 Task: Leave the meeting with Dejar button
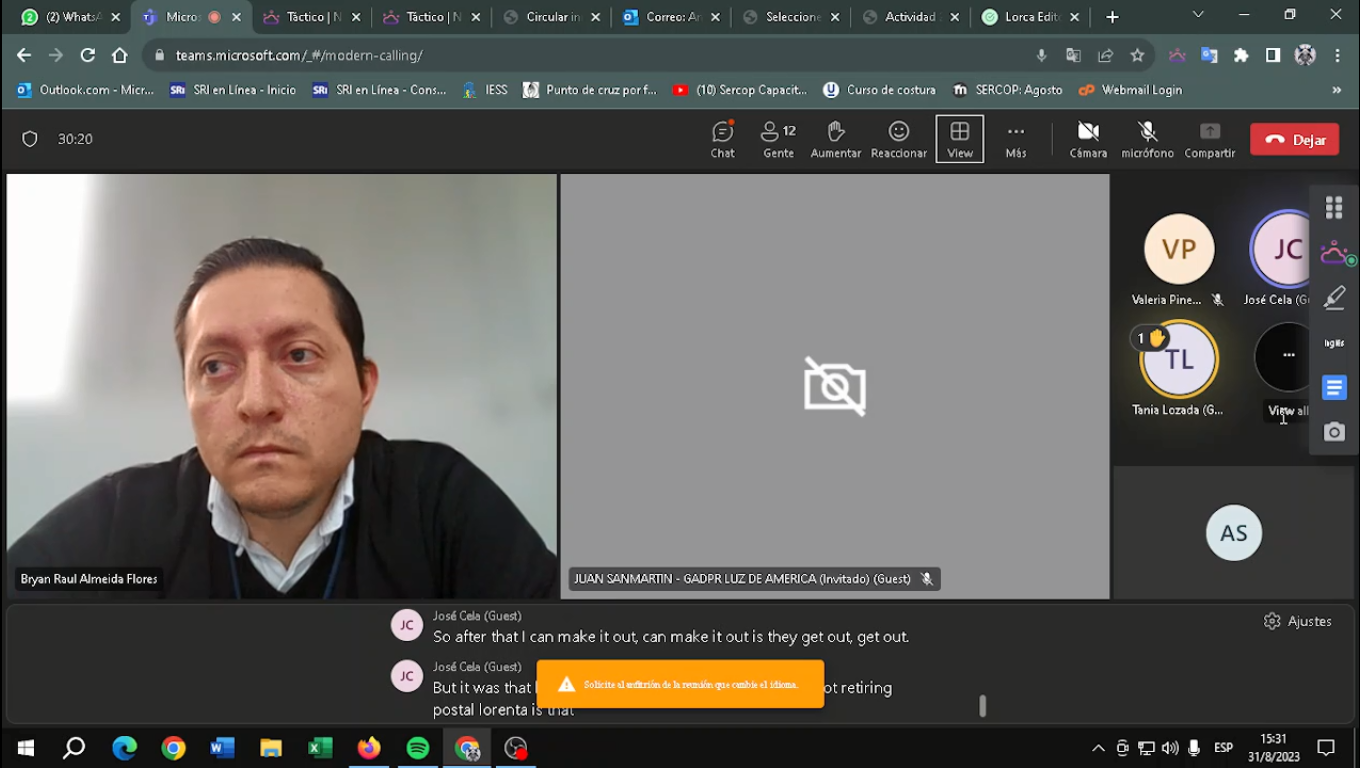click(1294, 140)
